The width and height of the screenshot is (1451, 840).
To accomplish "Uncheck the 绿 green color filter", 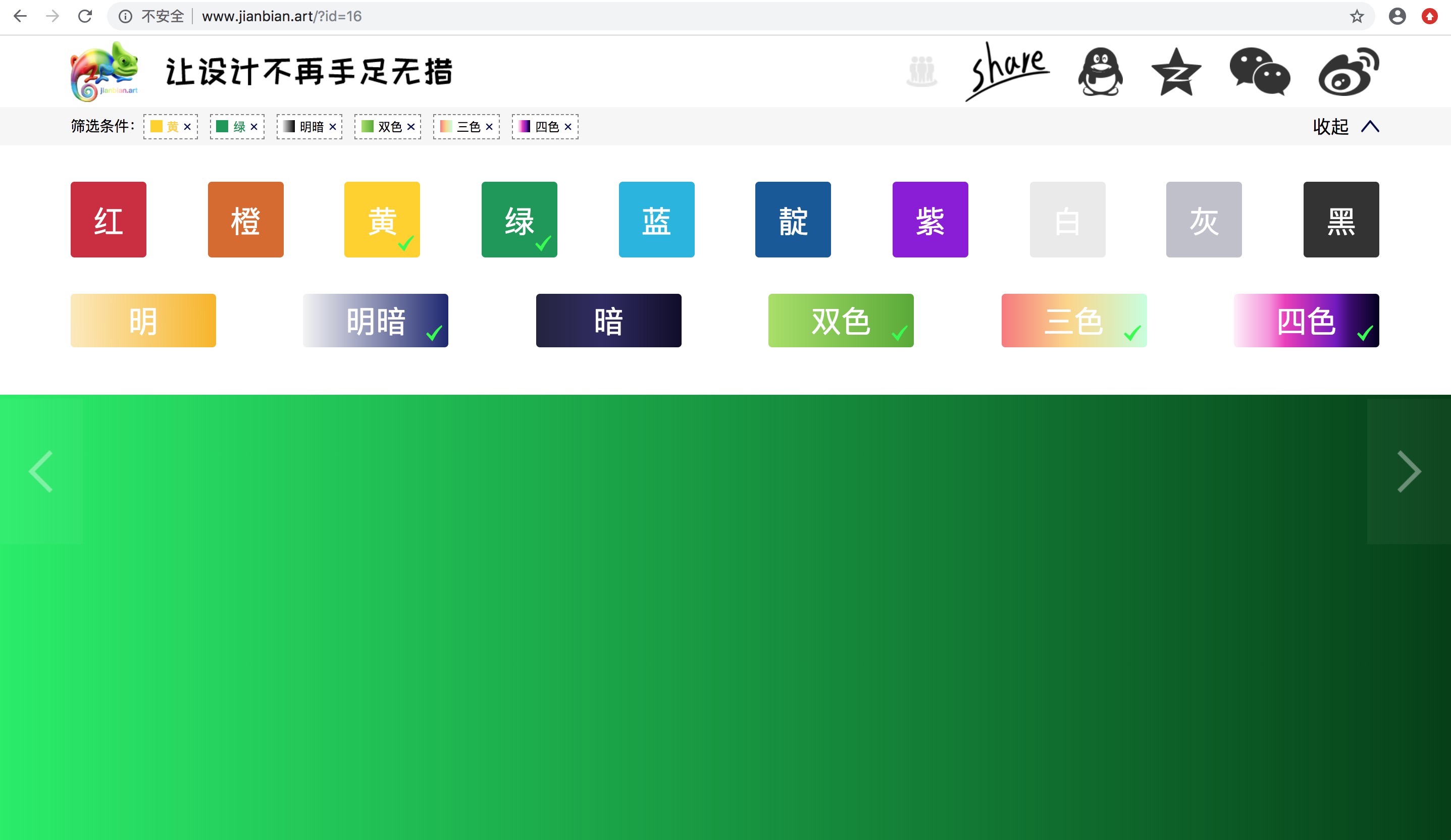I will [519, 220].
